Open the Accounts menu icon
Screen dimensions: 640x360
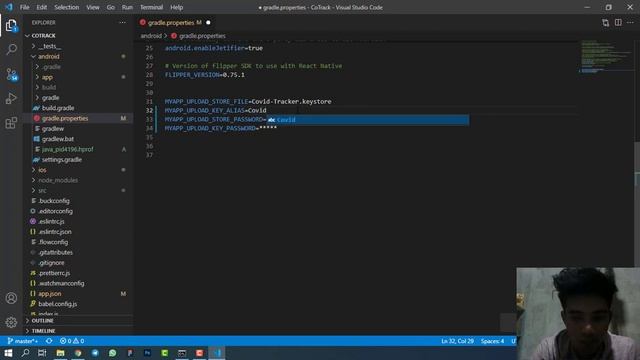[11, 298]
